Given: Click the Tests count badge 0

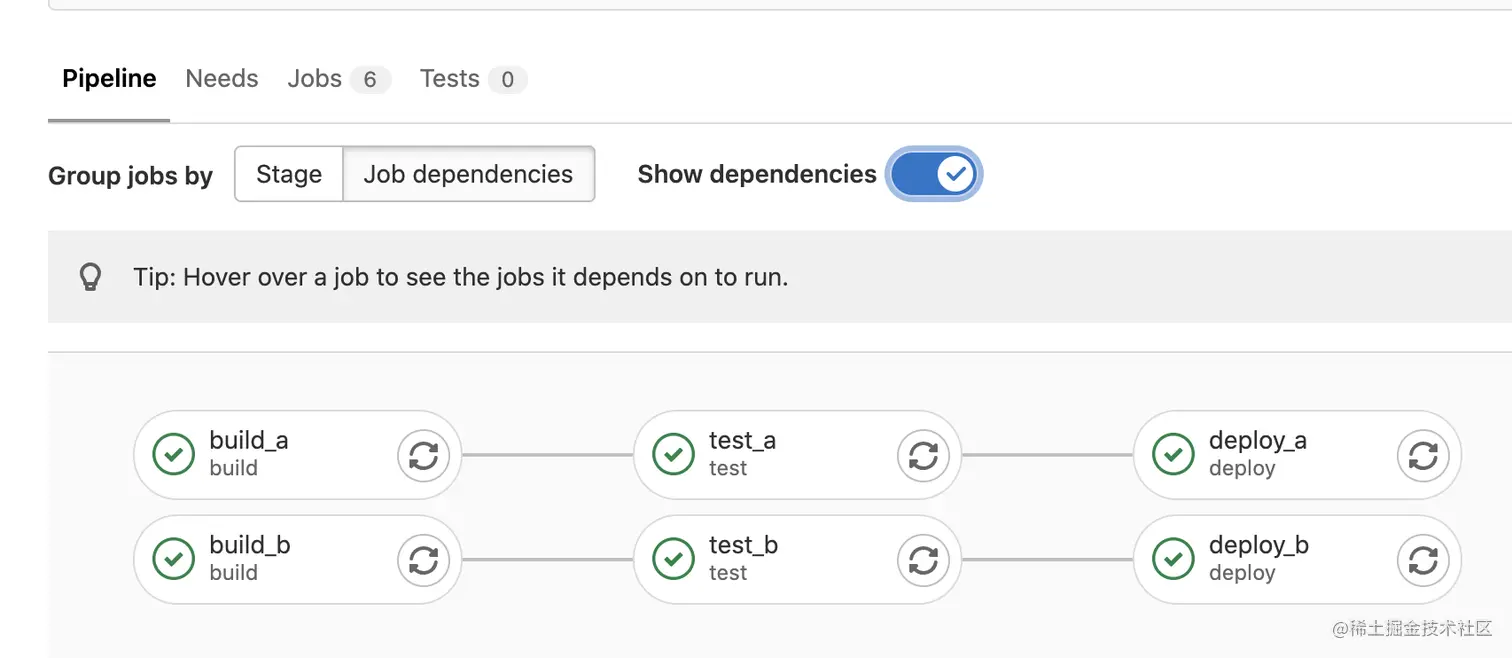Looking at the screenshot, I should coord(507,80).
